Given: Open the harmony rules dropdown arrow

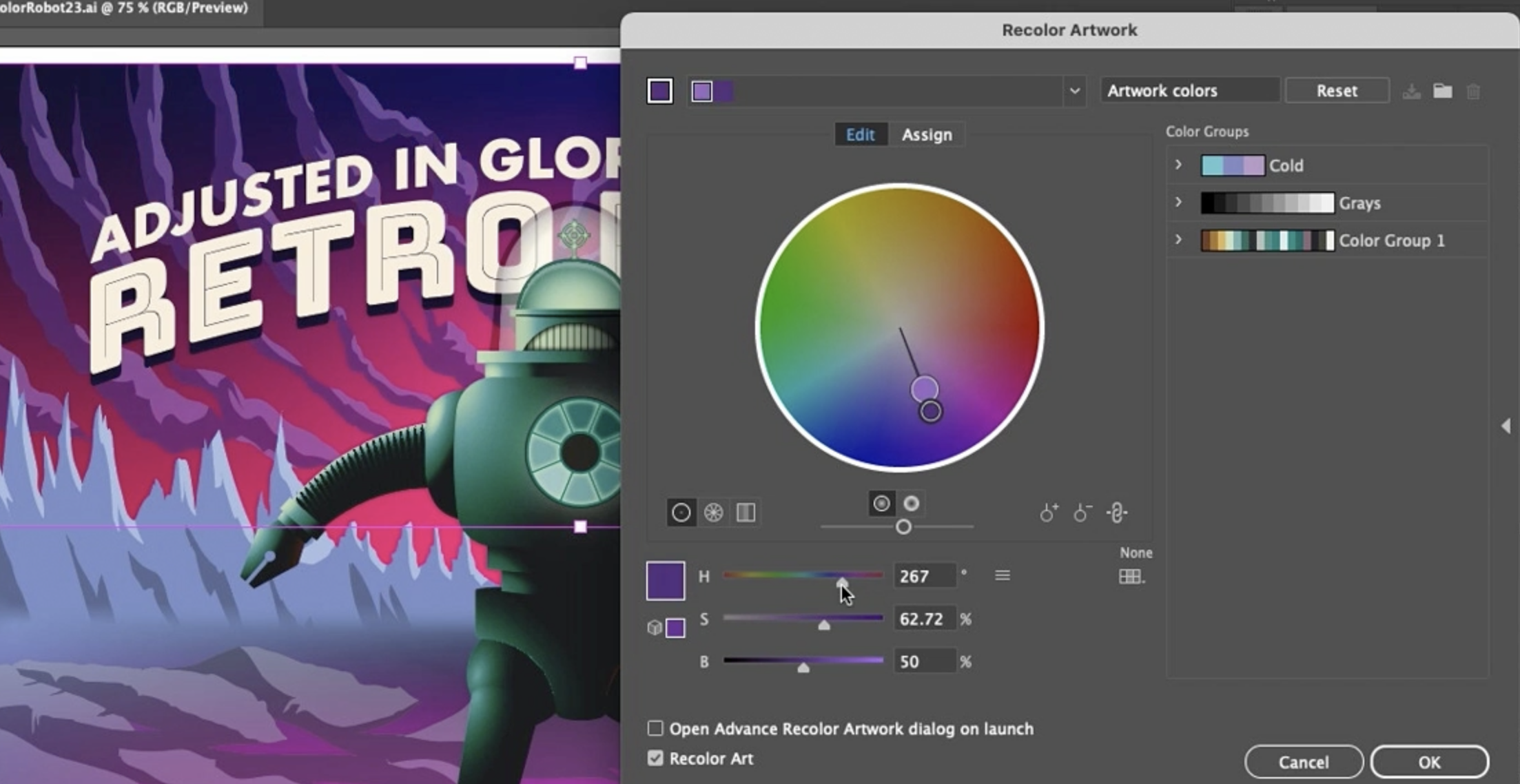Looking at the screenshot, I should coord(1074,91).
